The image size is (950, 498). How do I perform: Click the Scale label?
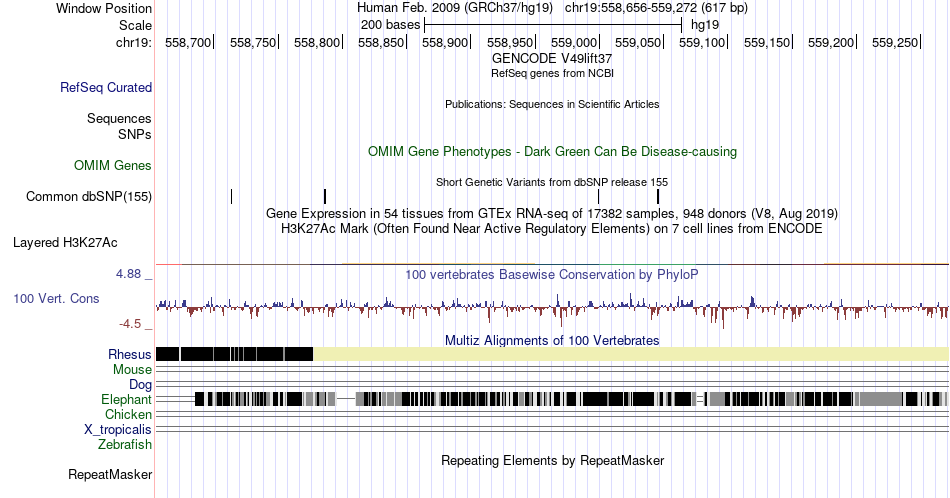[135, 25]
